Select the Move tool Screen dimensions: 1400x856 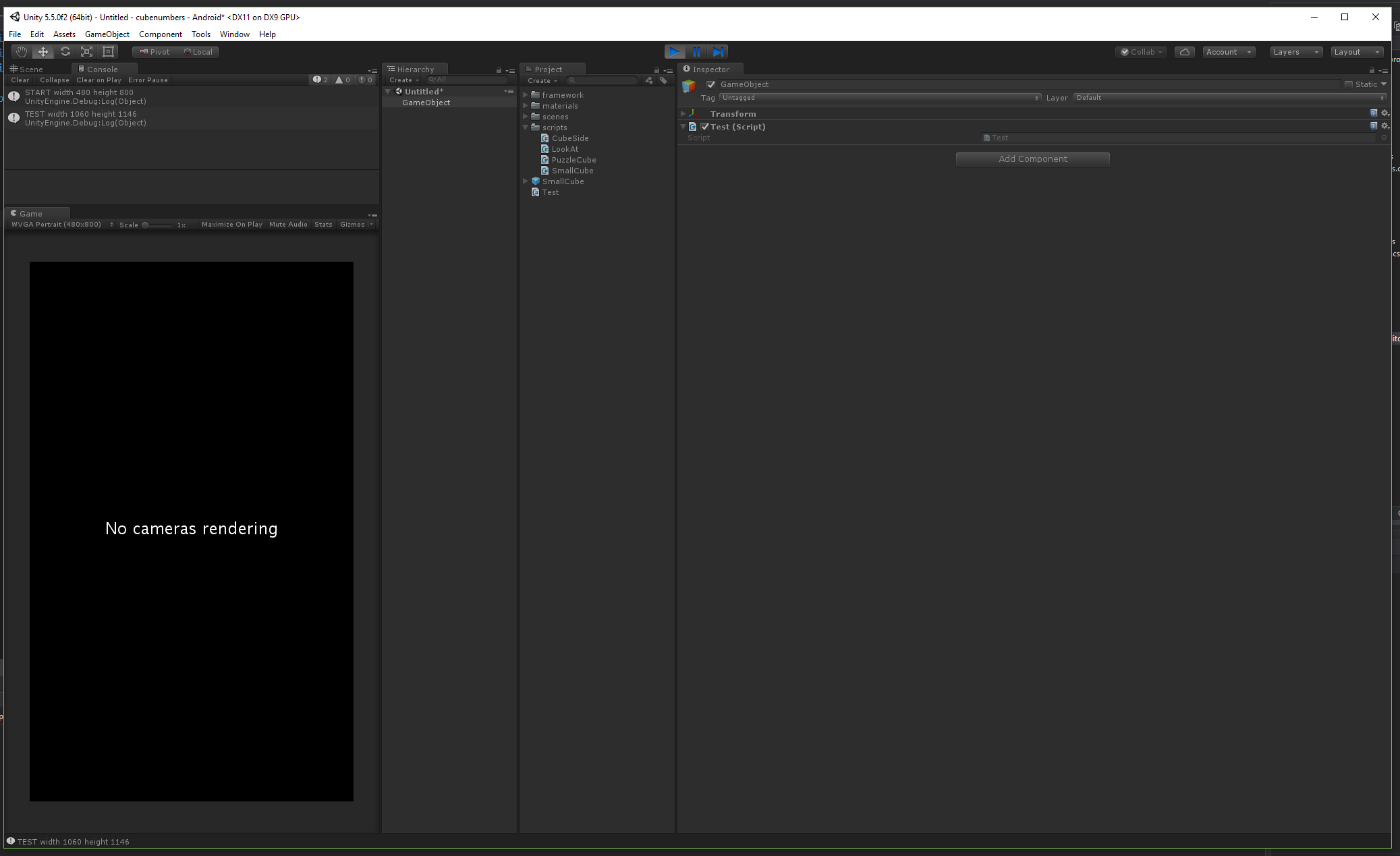tap(43, 51)
